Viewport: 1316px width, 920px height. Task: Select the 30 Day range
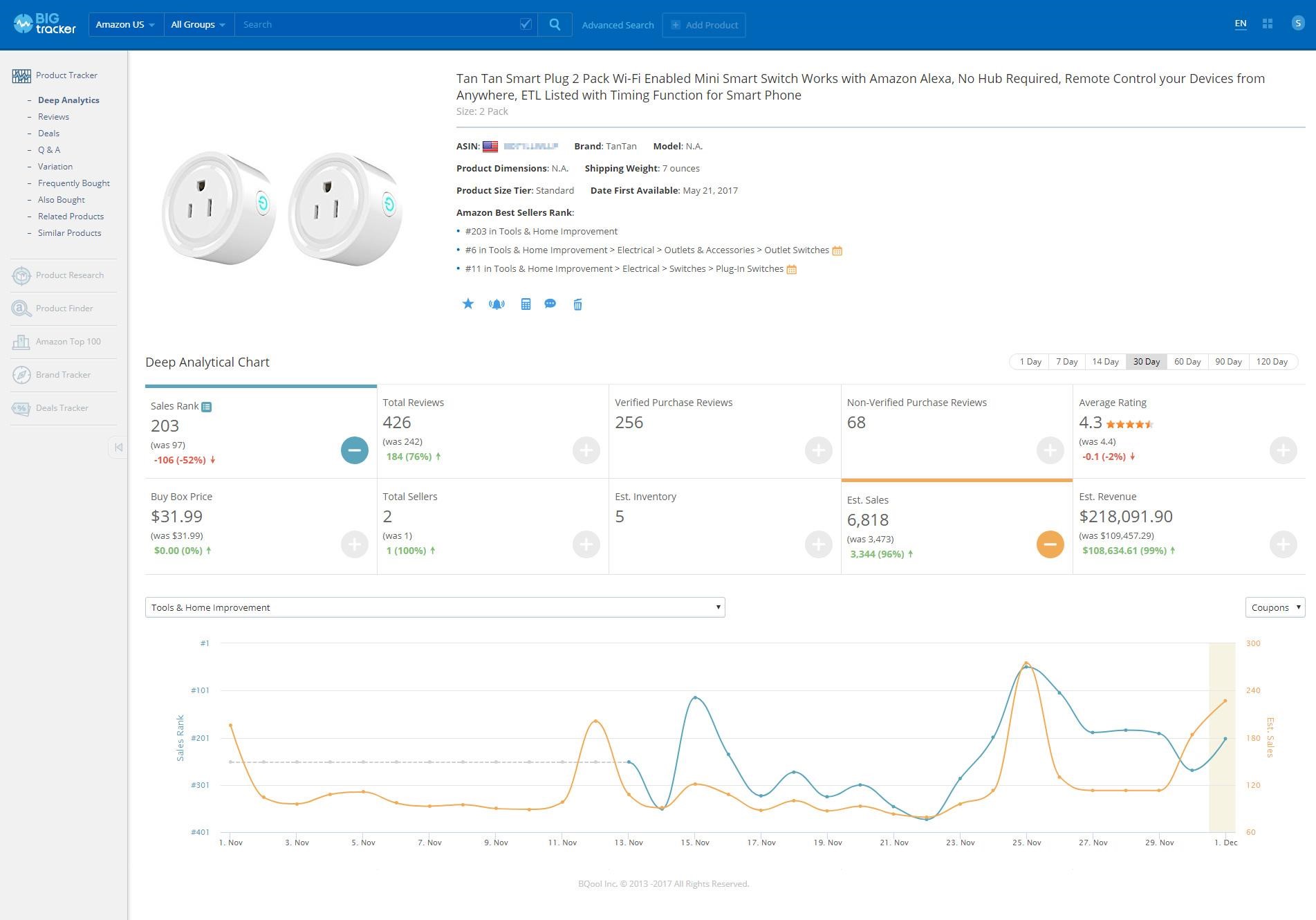click(x=1146, y=362)
